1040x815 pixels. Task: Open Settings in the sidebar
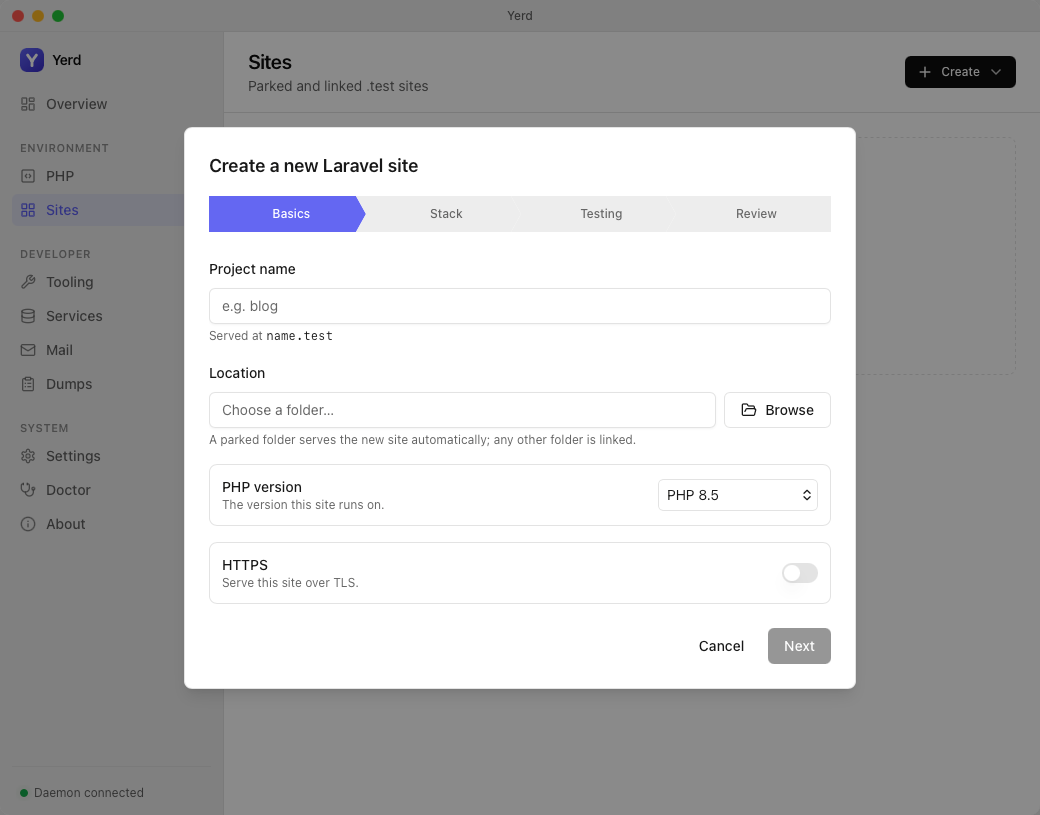(98, 456)
